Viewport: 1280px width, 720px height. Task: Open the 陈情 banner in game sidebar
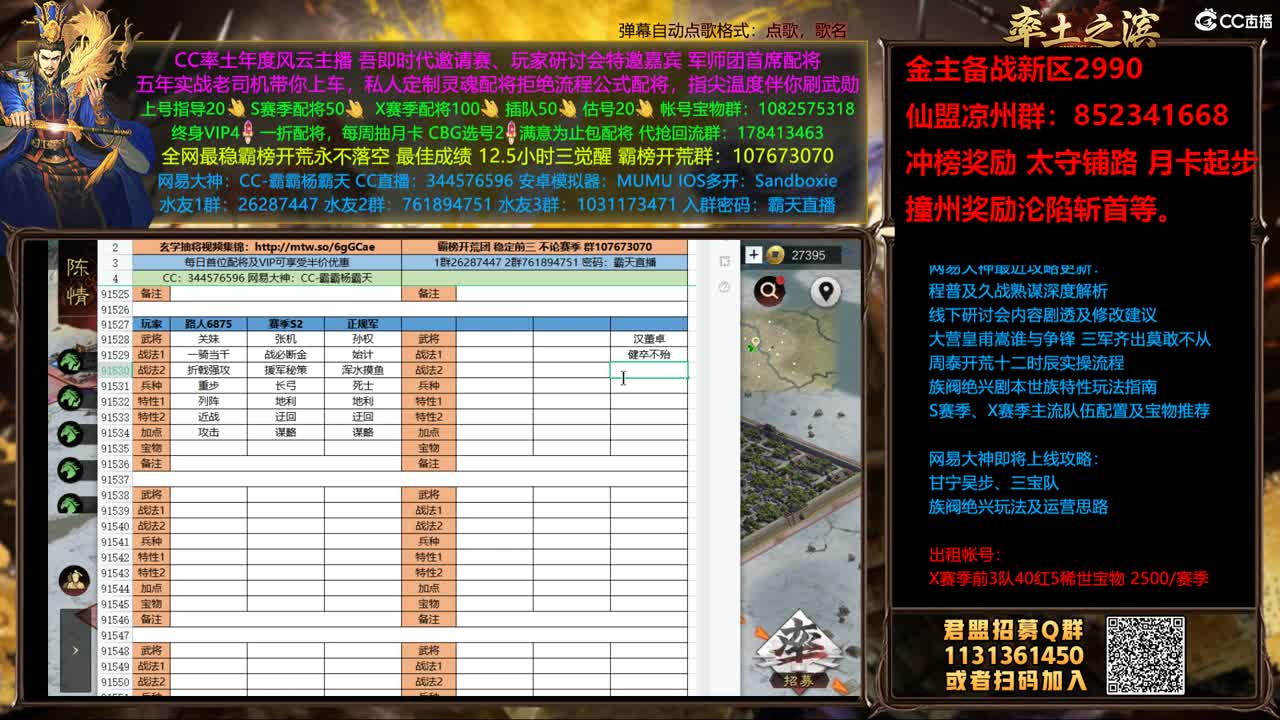pyautogui.click(x=77, y=283)
